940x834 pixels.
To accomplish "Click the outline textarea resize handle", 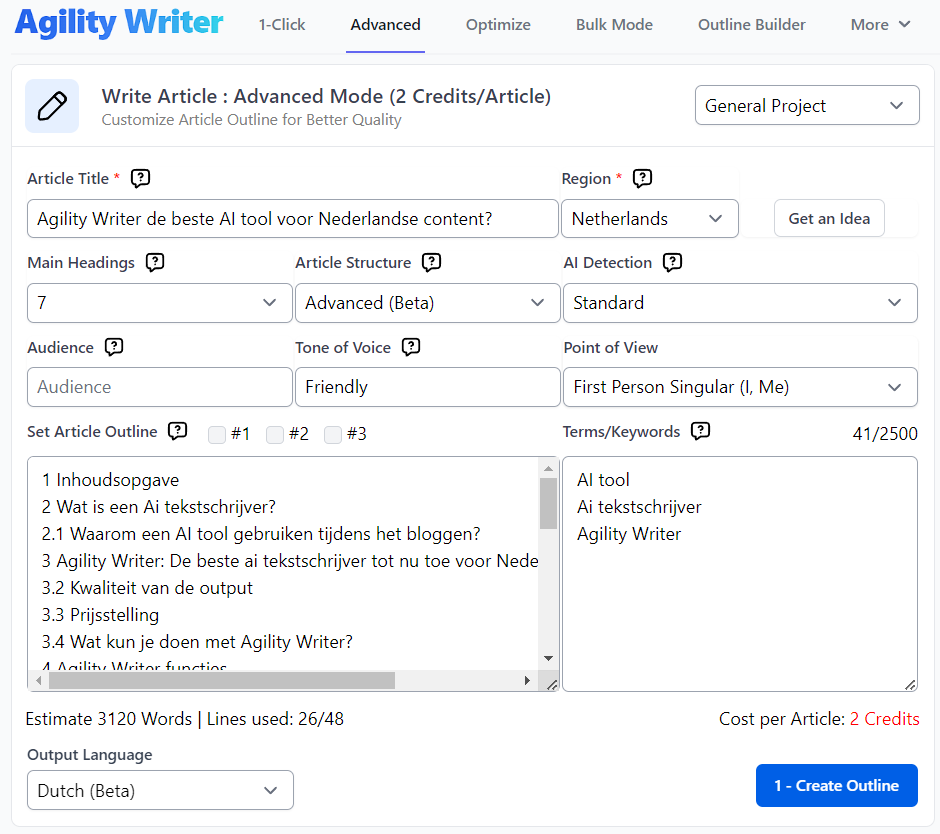I will coord(552,684).
